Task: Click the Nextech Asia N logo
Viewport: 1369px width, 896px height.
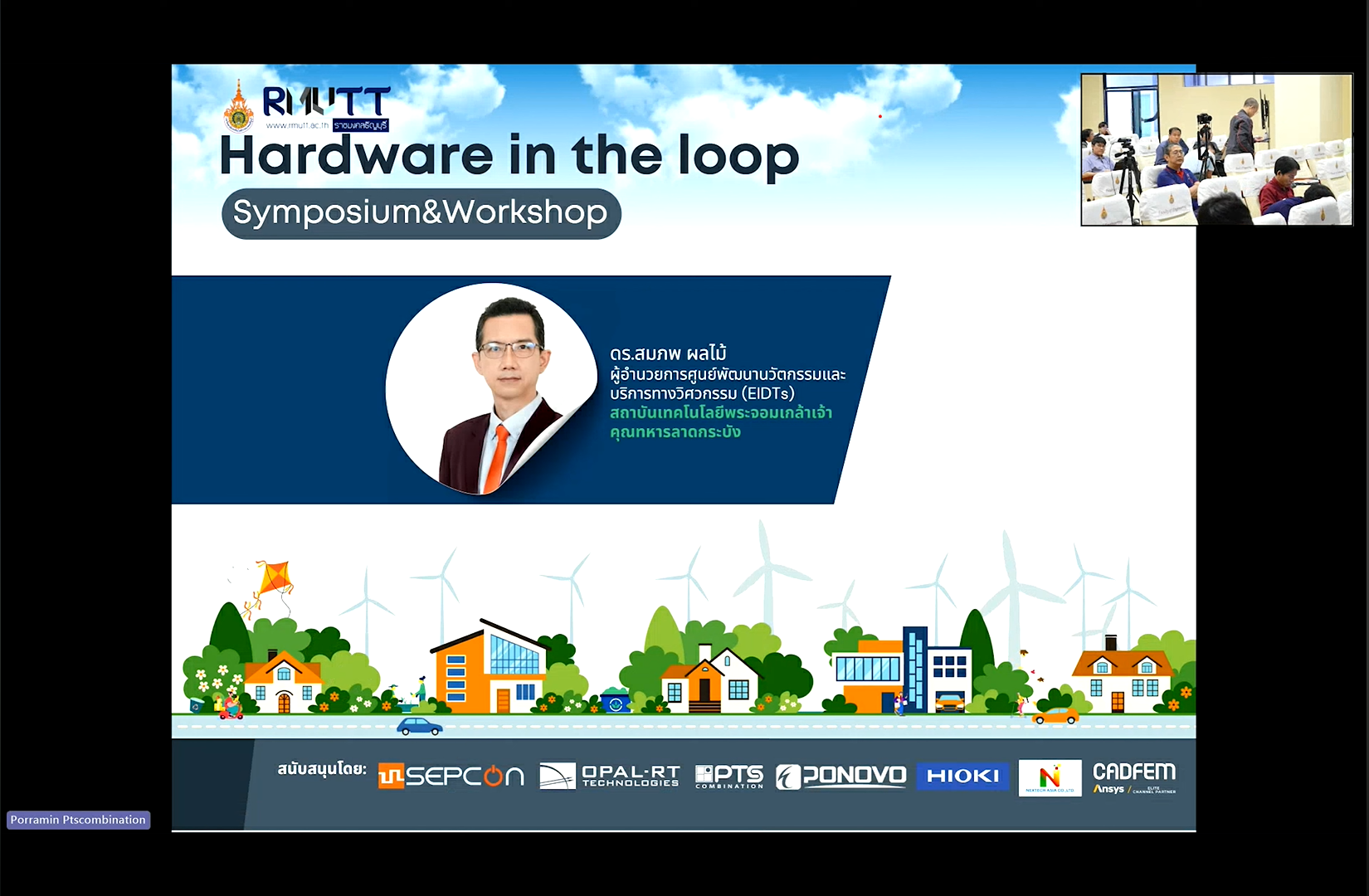Action: pyautogui.click(x=1050, y=778)
